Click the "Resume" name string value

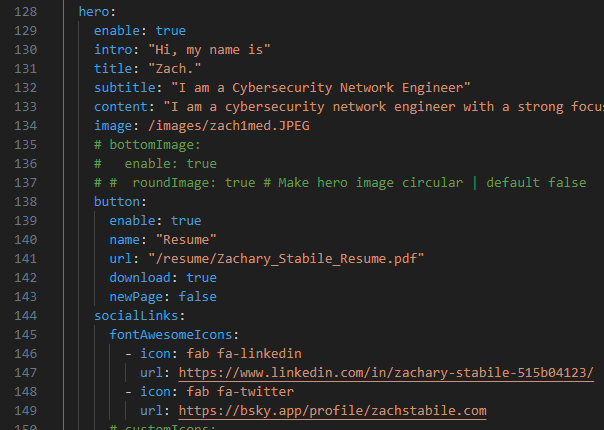tap(186, 240)
